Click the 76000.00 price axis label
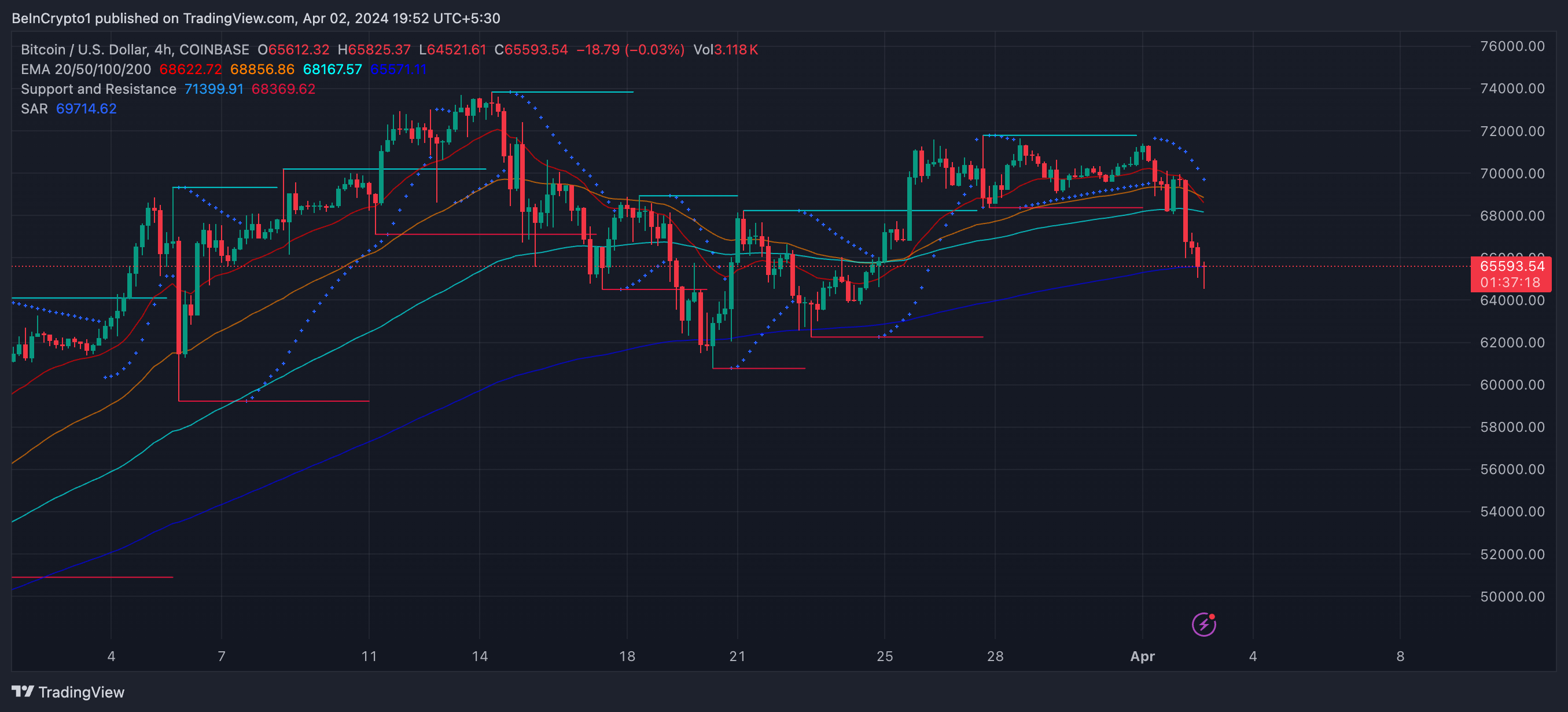Viewport: 1568px width, 712px height. (1512, 46)
